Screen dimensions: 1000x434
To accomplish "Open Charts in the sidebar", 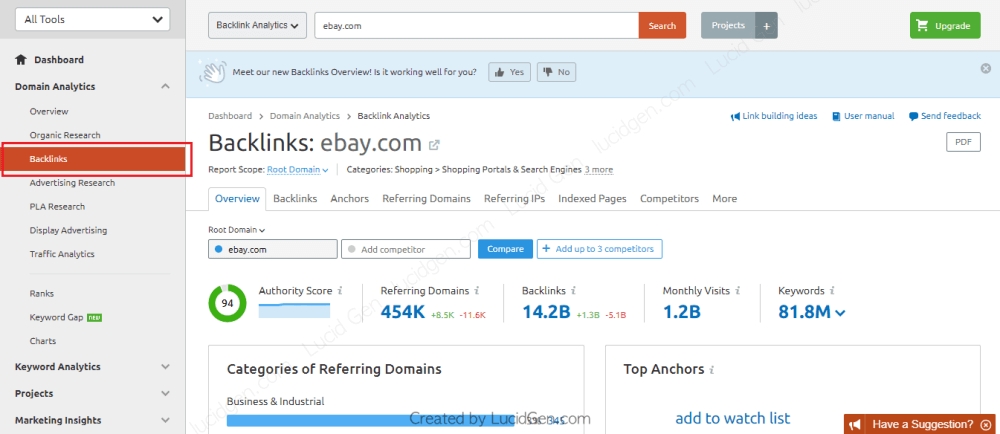I will pyautogui.click(x=43, y=341).
